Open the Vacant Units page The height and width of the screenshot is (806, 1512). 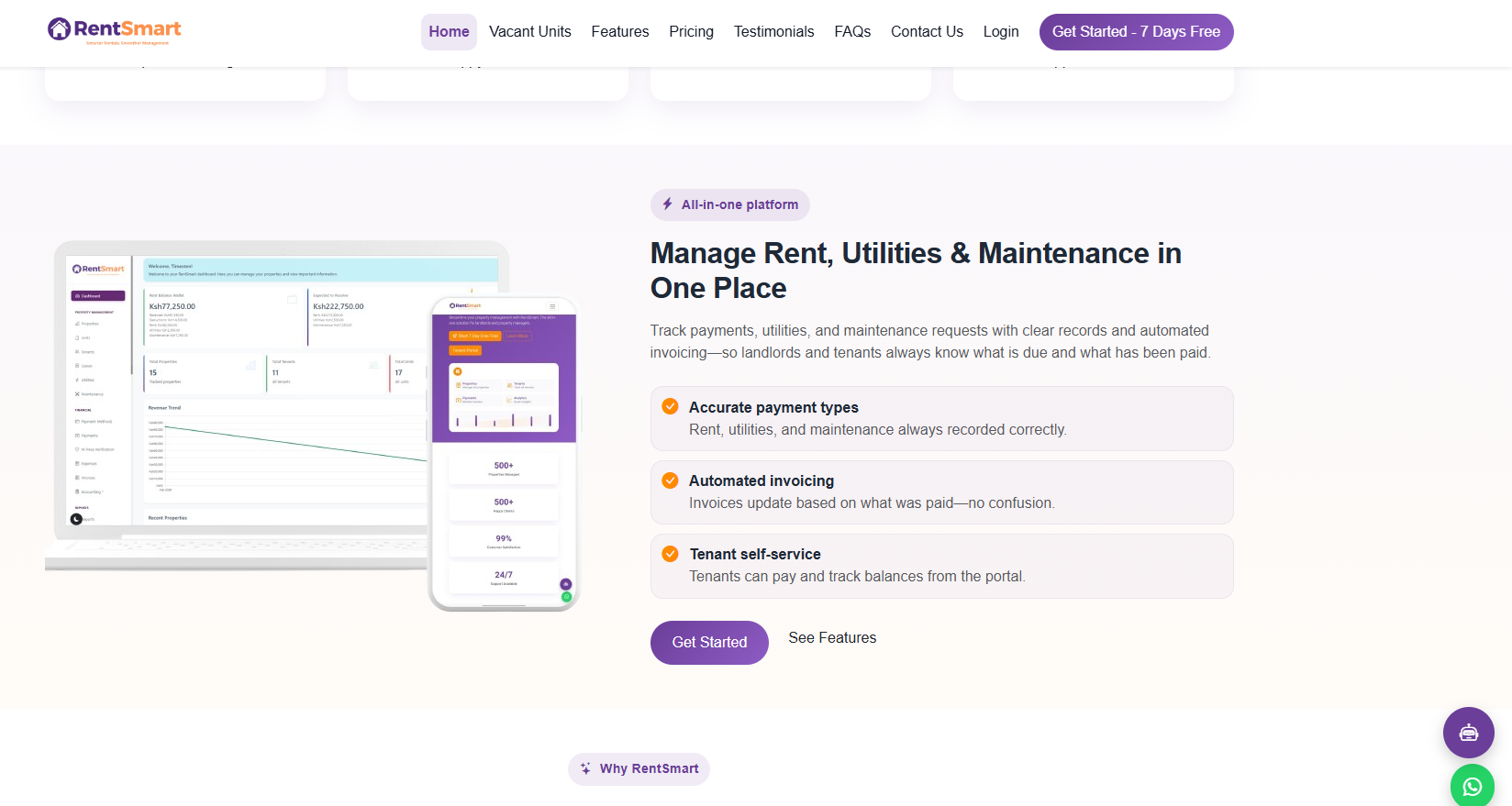[x=530, y=32]
